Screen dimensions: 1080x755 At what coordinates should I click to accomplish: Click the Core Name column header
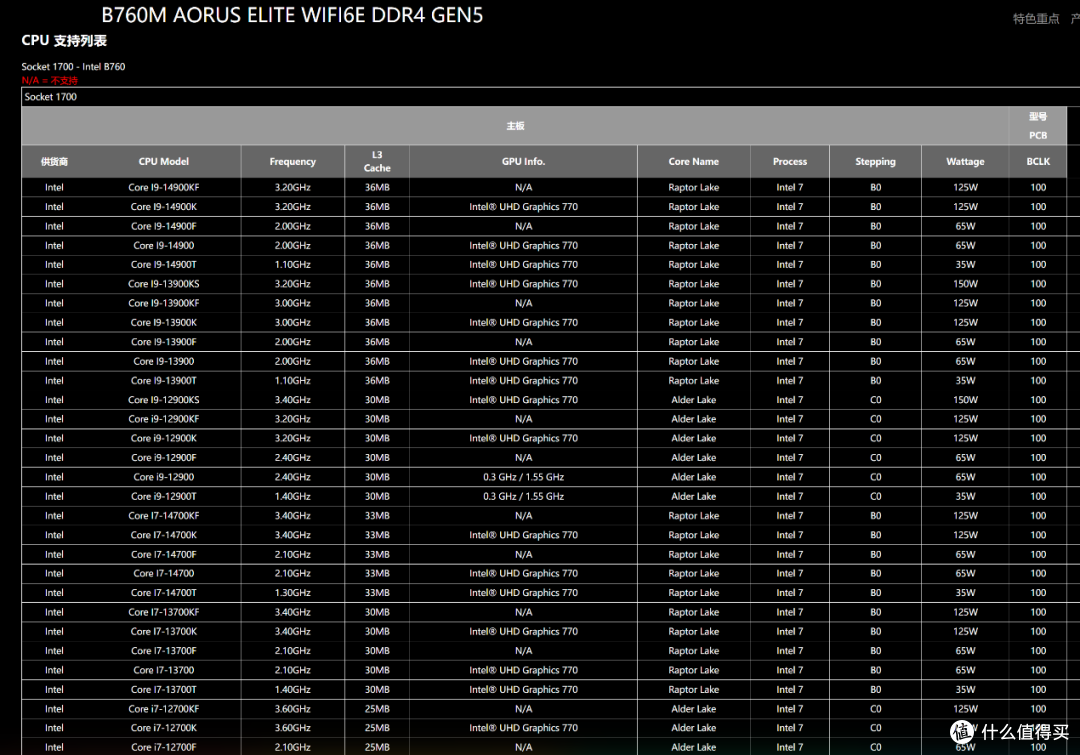click(693, 161)
